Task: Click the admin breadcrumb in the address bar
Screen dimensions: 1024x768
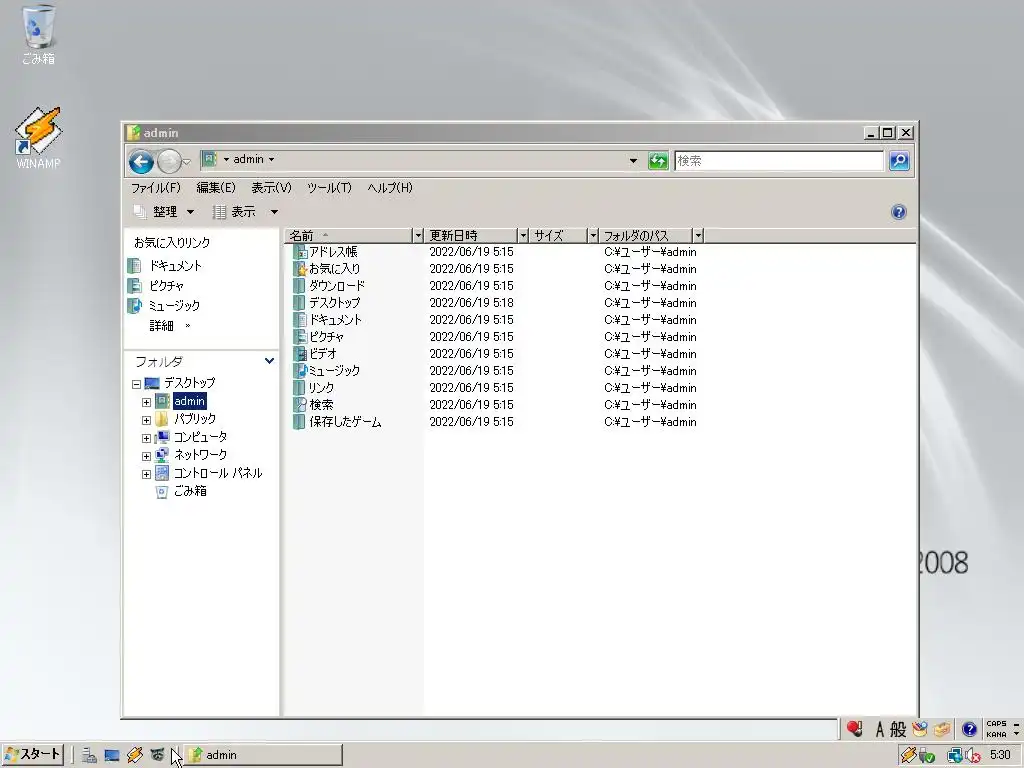Action: 248,159
